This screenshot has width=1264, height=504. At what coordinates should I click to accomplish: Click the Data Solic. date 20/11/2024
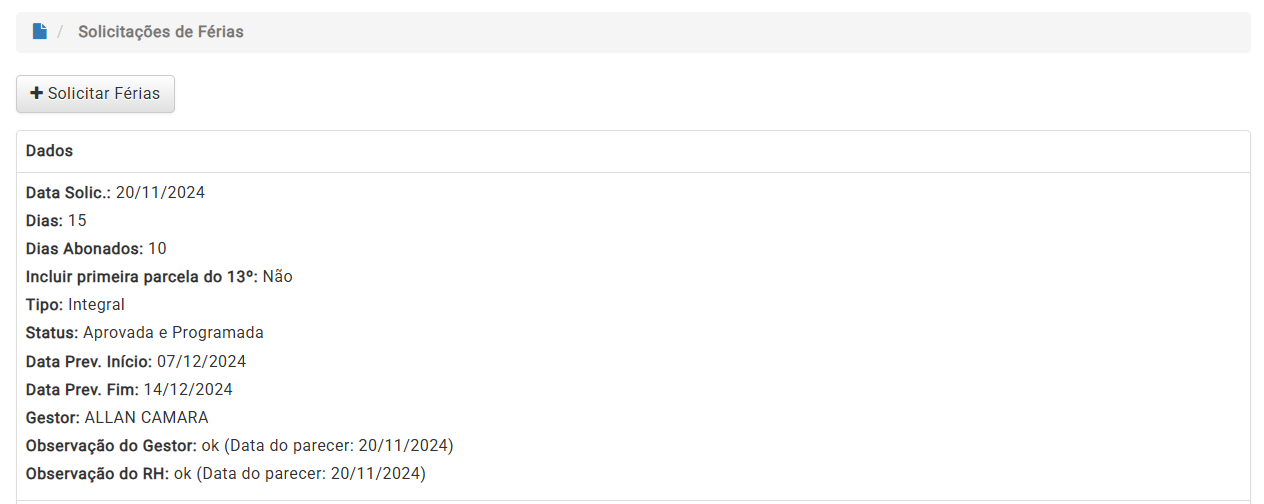(x=160, y=192)
